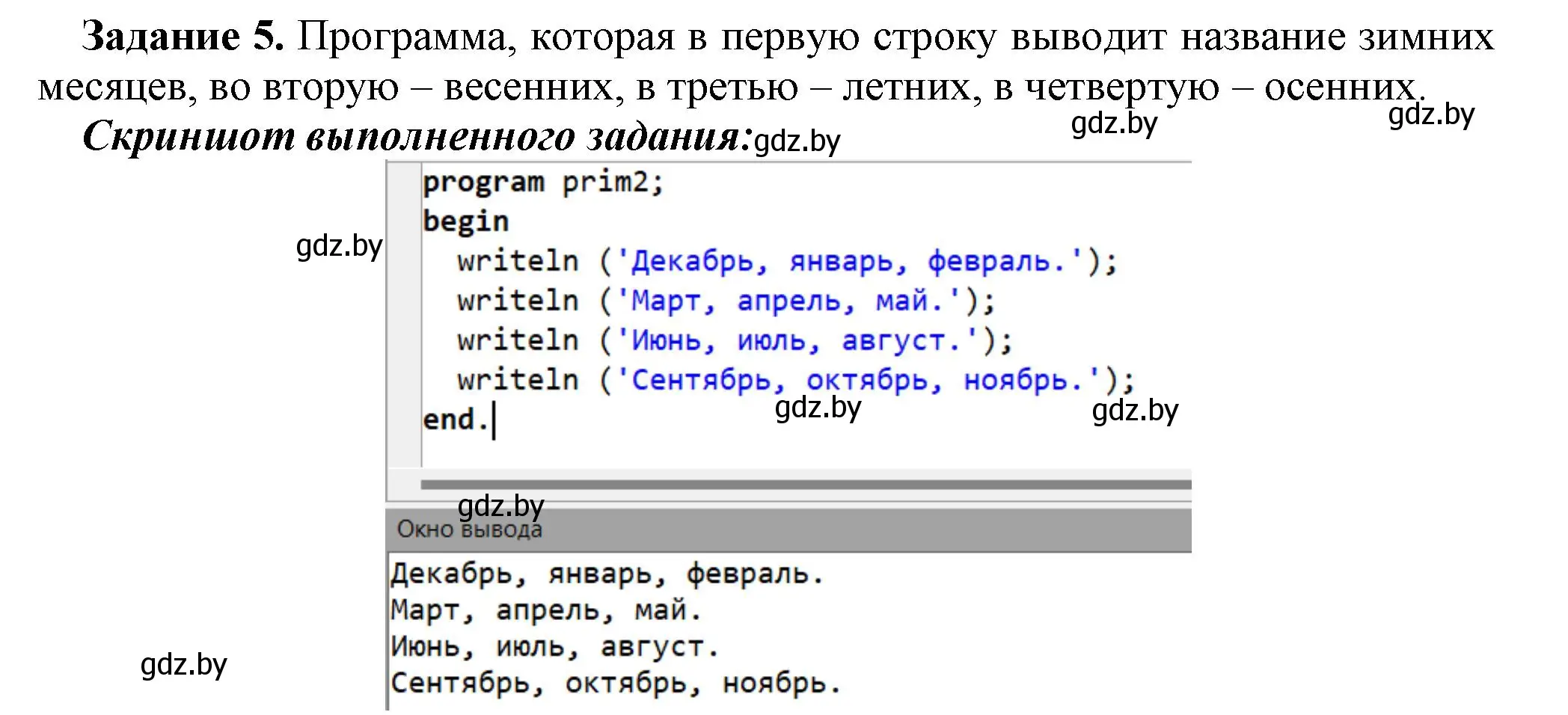The height and width of the screenshot is (715, 1568).
Task: Select output line 'Декабрь, январь, февраль.'
Action: (x=607, y=574)
